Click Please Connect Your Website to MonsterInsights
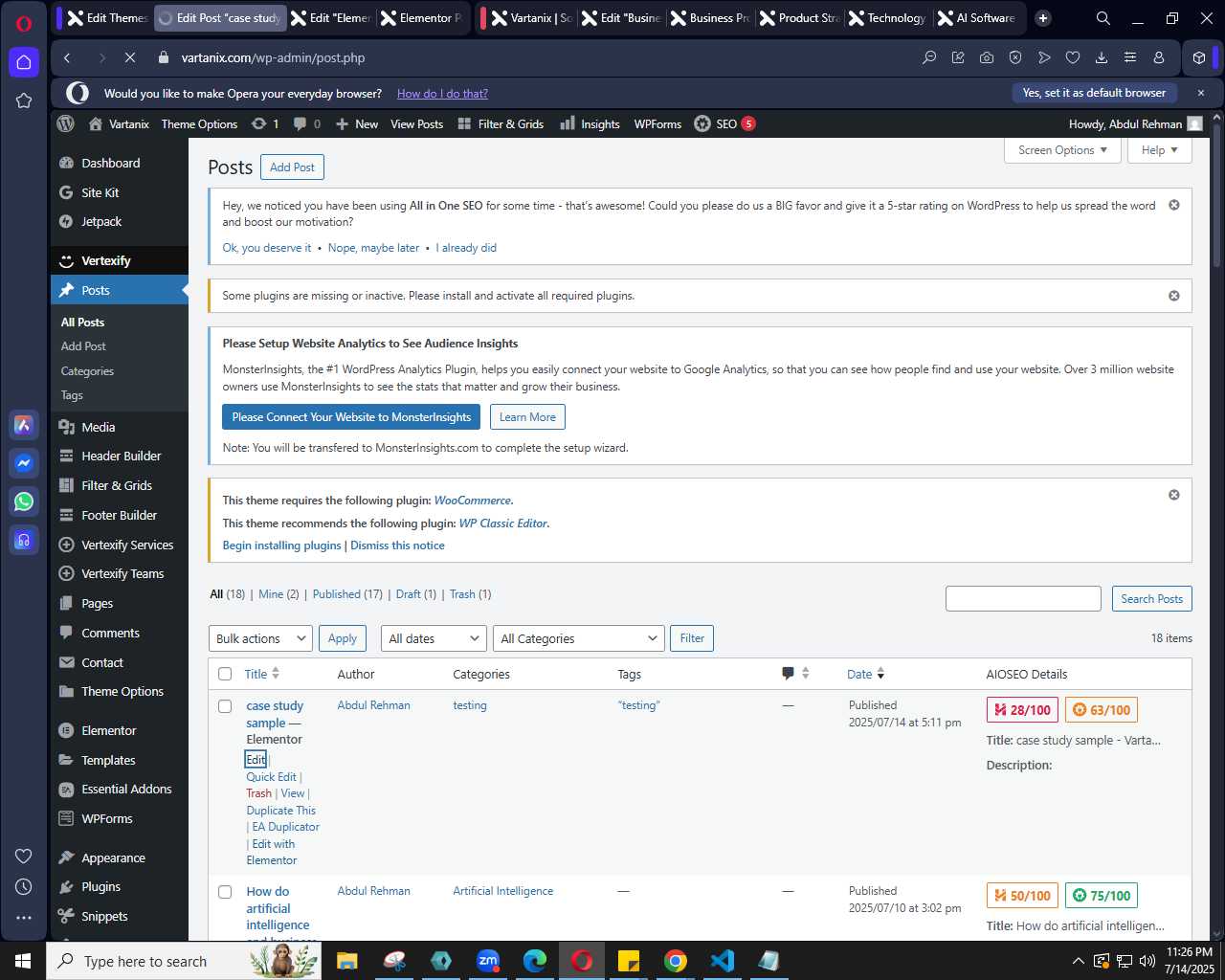The width and height of the screenshot is (1225, 980). pos(351,417)
